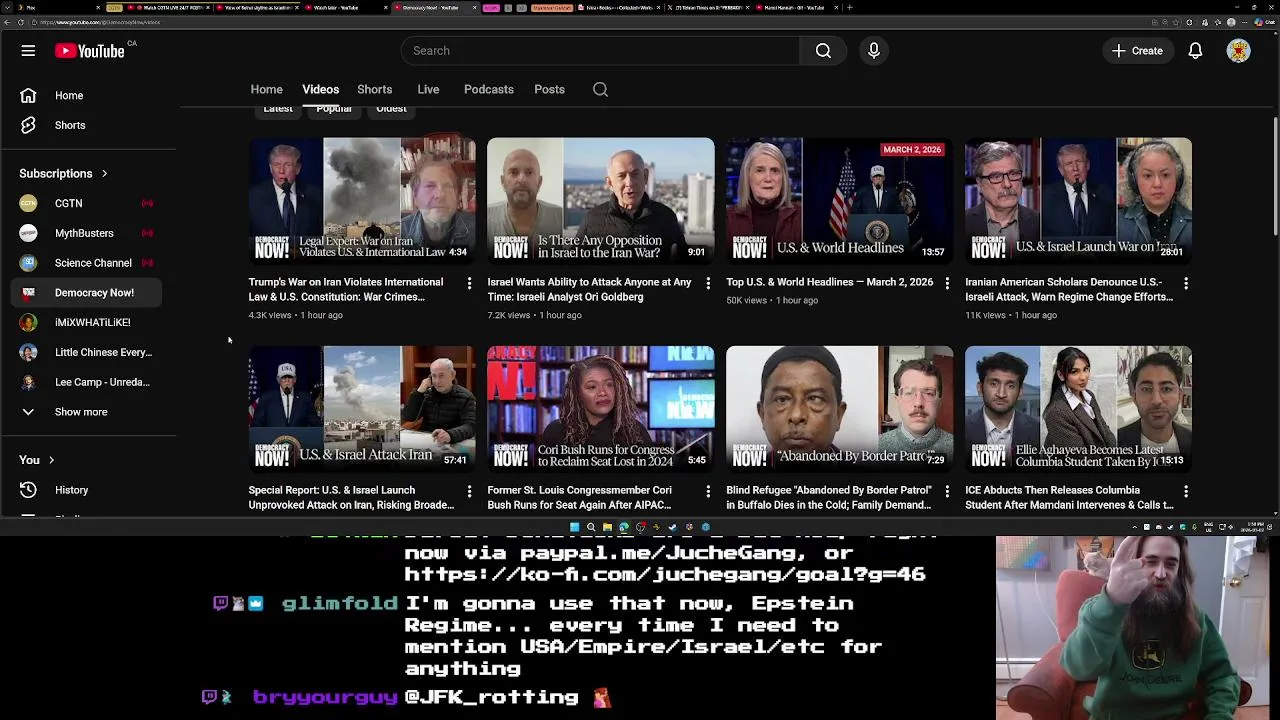Click Windows Start button on taskbar

[x=574, y=527]
